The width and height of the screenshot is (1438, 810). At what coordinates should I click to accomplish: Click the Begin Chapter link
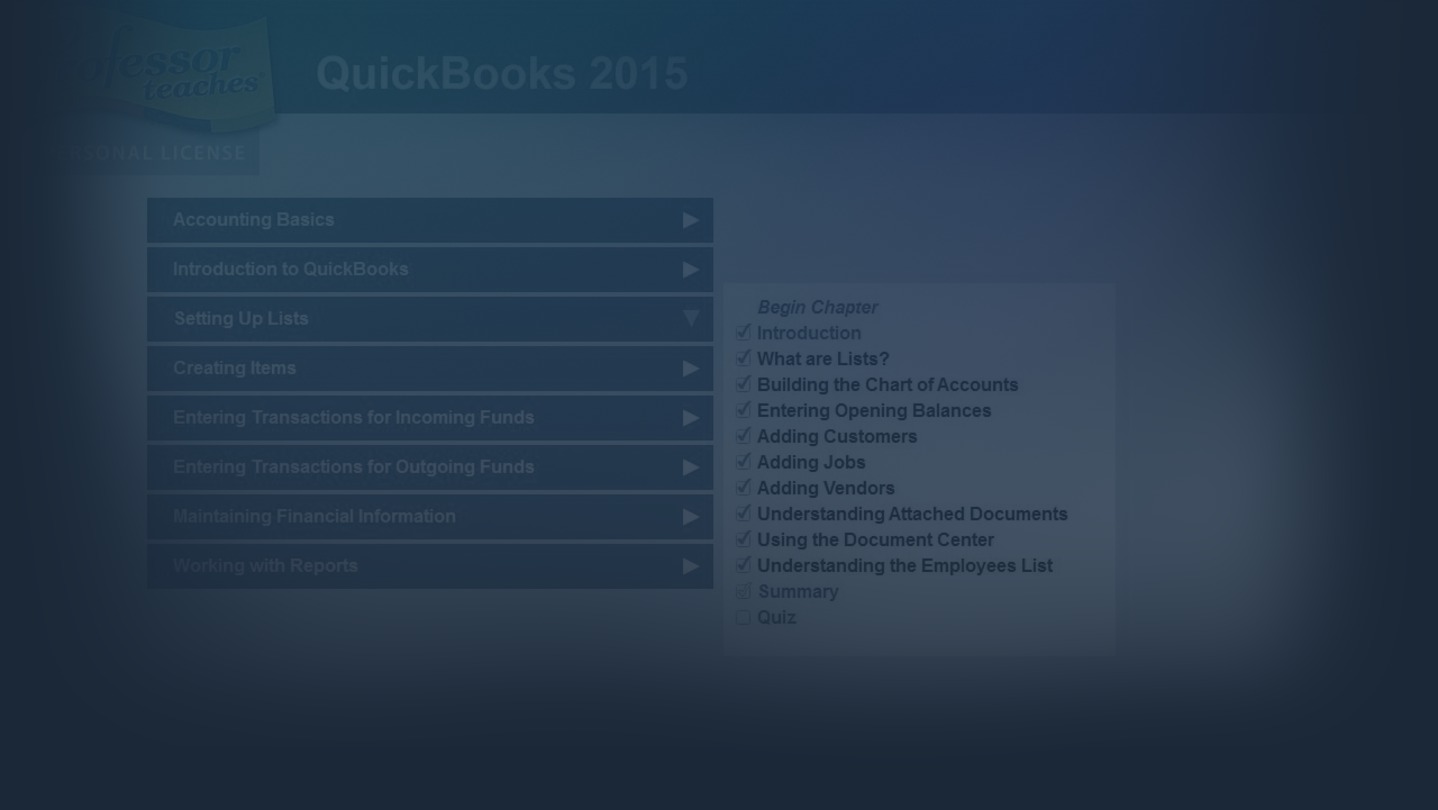(818, 307)
